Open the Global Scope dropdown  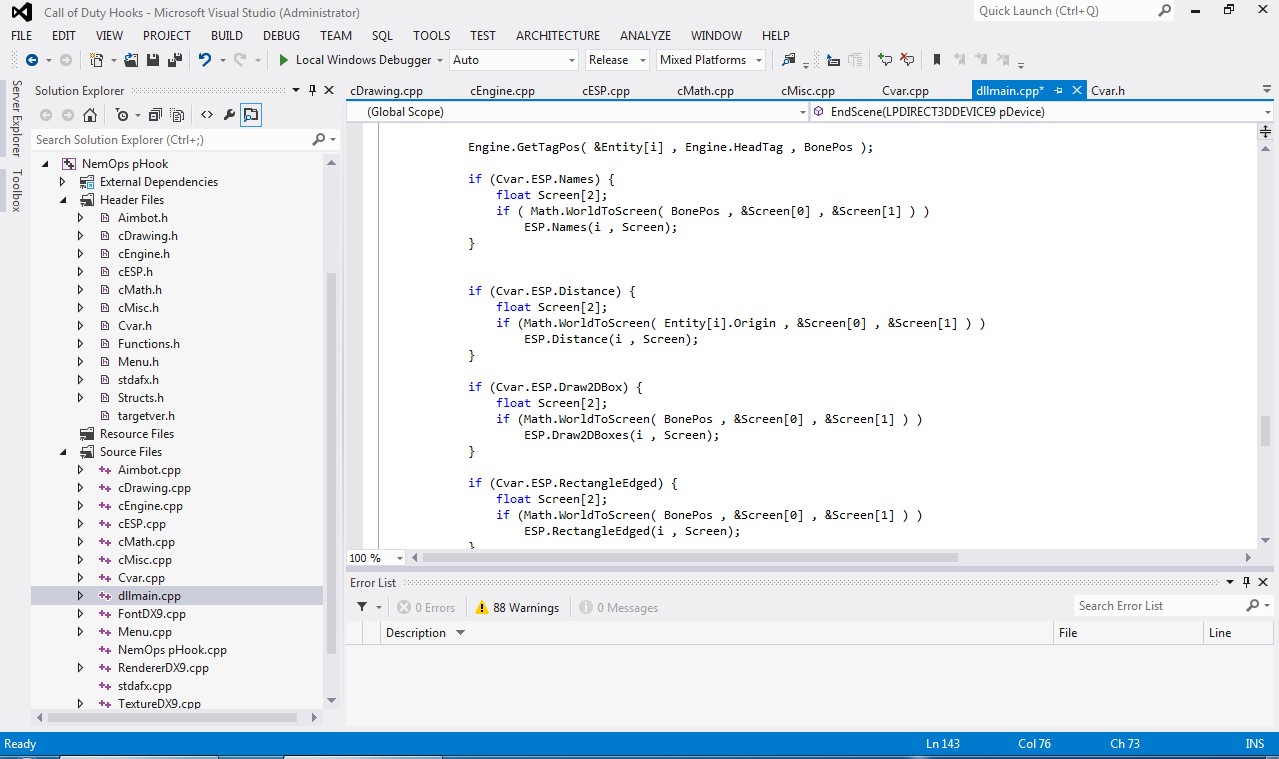point(803,112)
